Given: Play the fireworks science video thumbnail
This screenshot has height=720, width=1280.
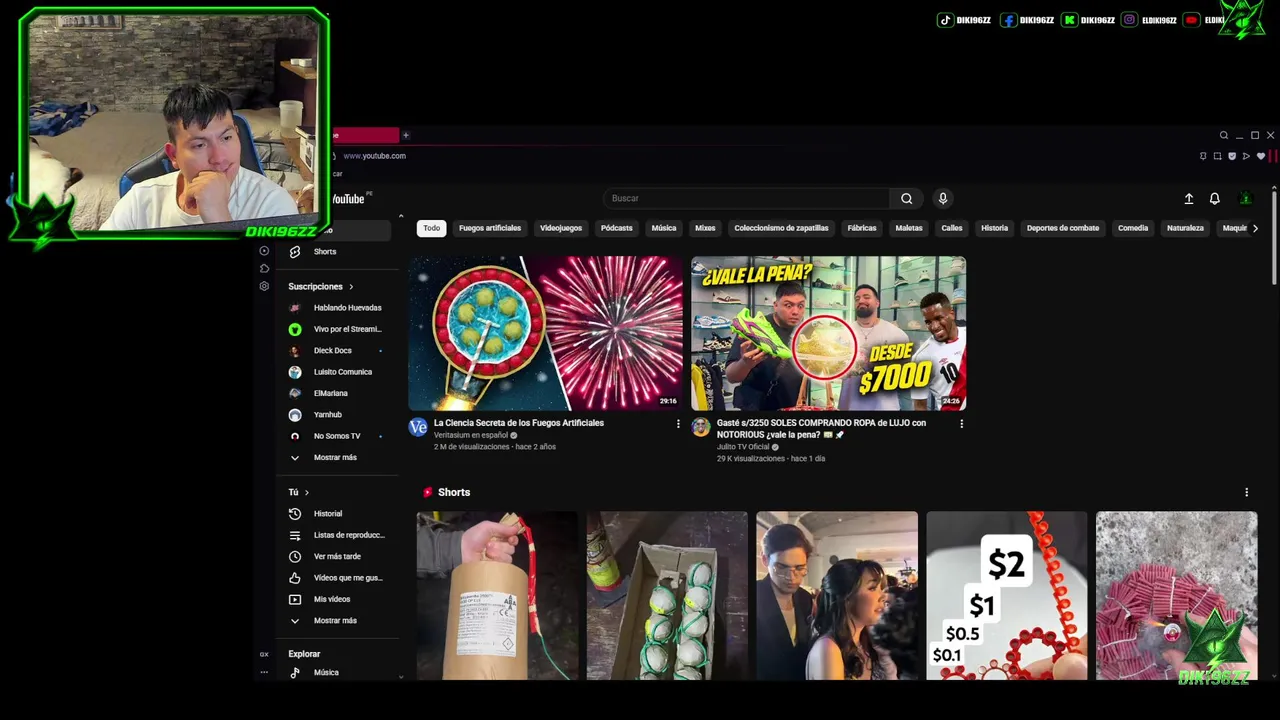Looking at the screenshot, I should coord(545,333).
